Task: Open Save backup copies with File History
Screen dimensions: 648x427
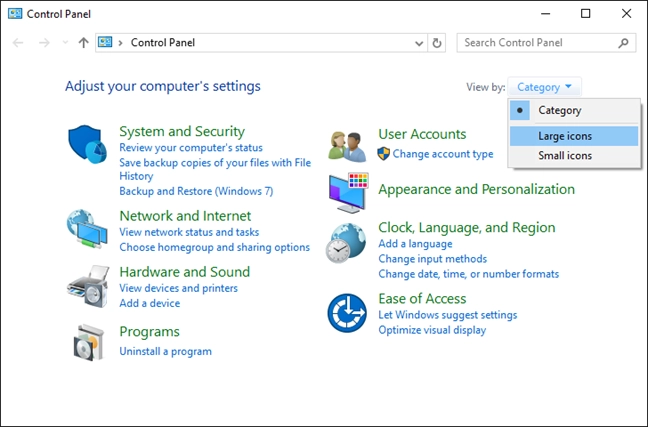Action: tap(215, 169)
